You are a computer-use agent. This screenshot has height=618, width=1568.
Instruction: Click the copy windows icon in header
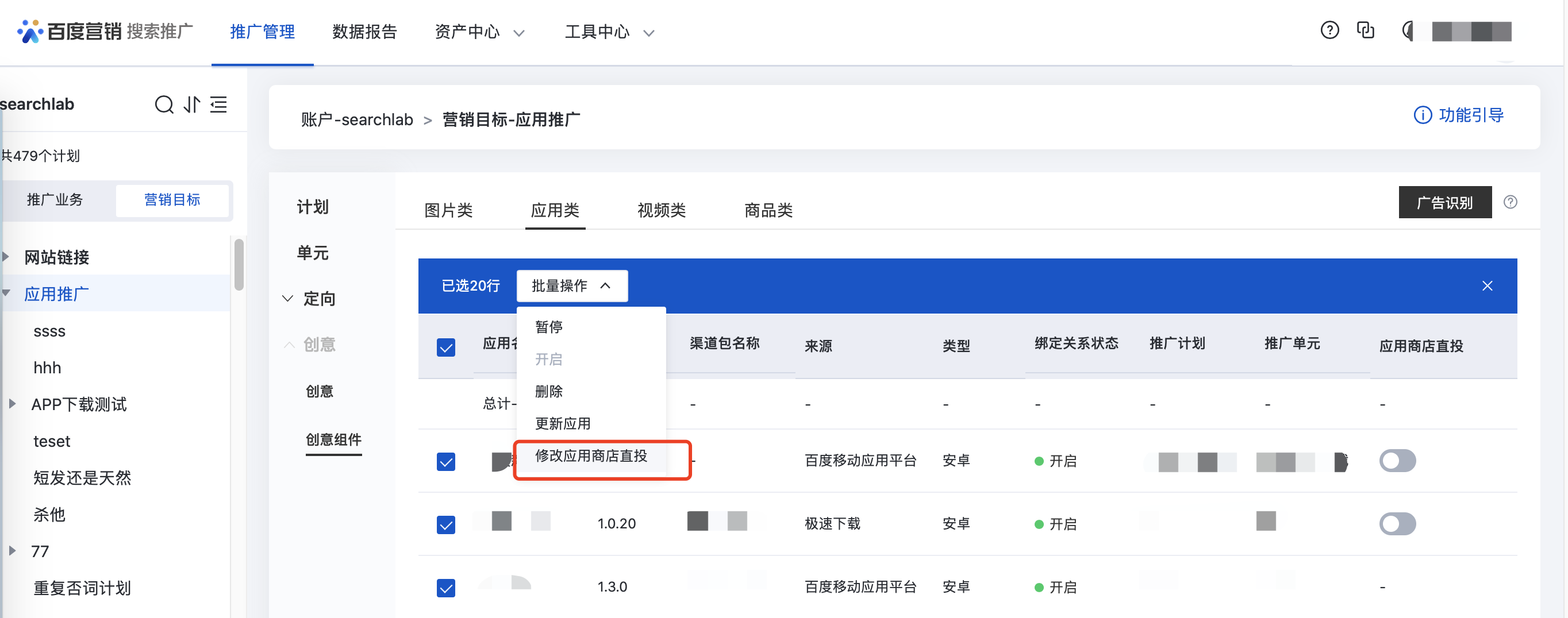tap(1365, 30)
